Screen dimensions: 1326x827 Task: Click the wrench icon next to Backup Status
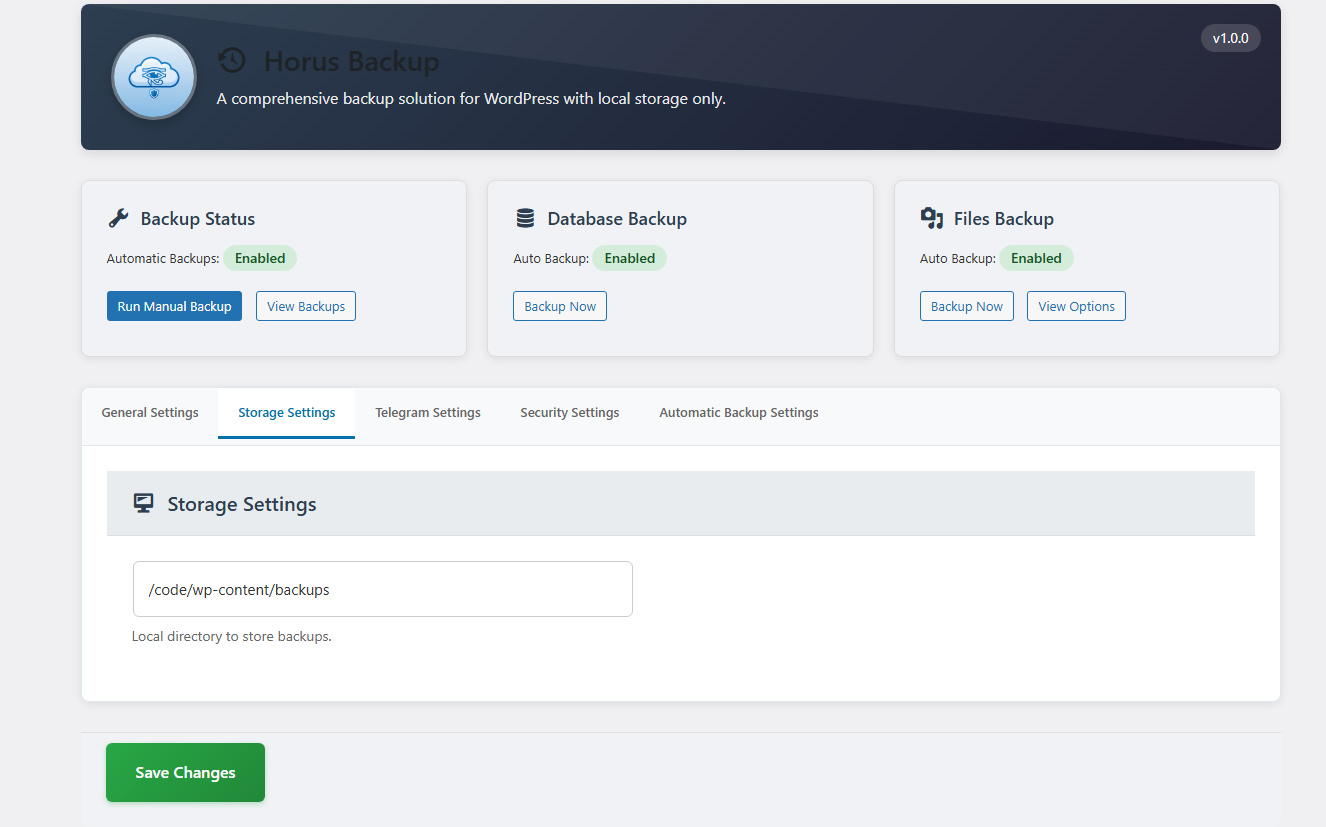pos(118,218)
